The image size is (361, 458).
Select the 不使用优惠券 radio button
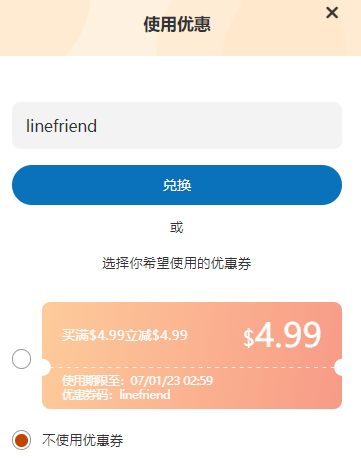(x=22, y=440)
